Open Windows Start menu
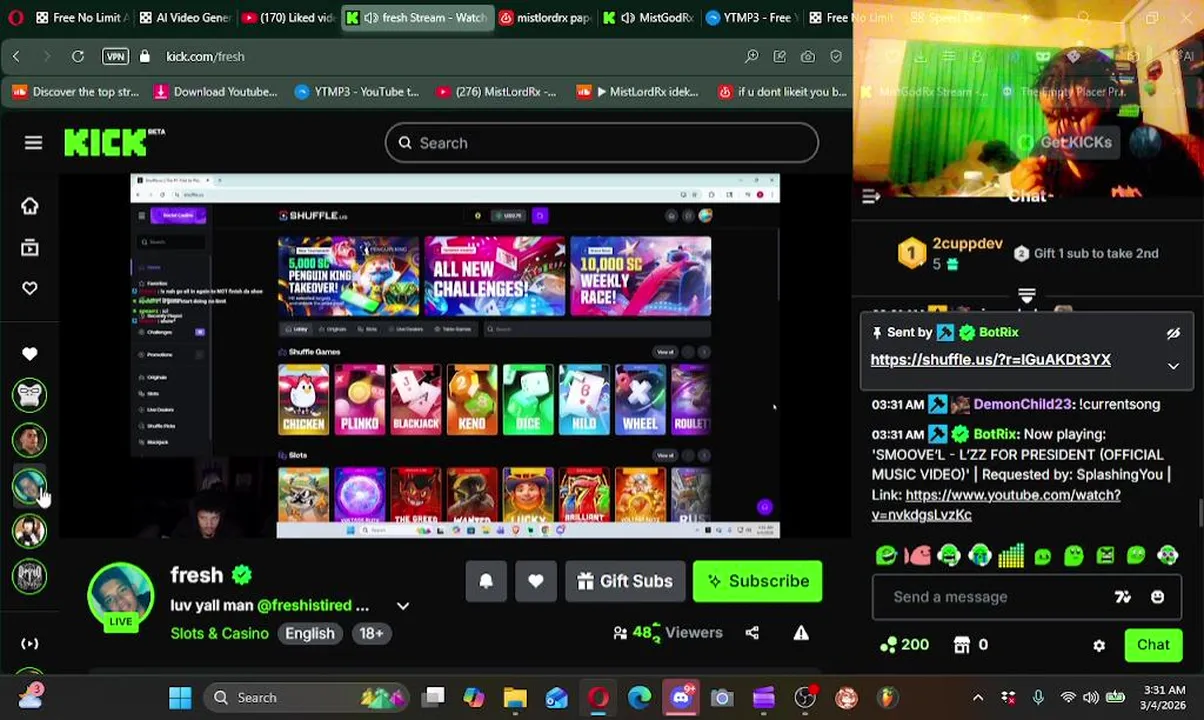 pos(180,697)
